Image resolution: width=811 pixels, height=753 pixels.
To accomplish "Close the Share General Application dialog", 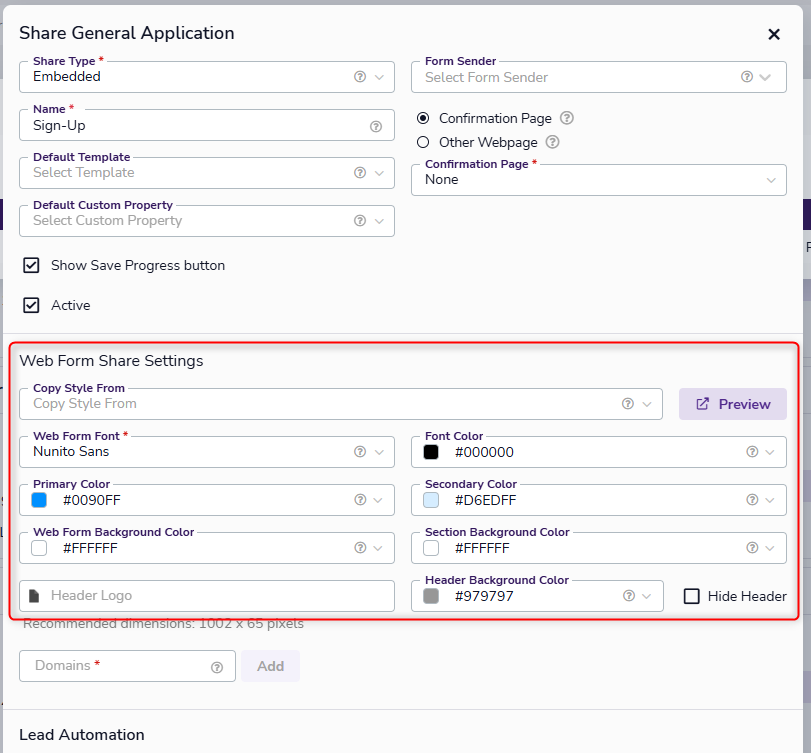I will tap(773, 34).
